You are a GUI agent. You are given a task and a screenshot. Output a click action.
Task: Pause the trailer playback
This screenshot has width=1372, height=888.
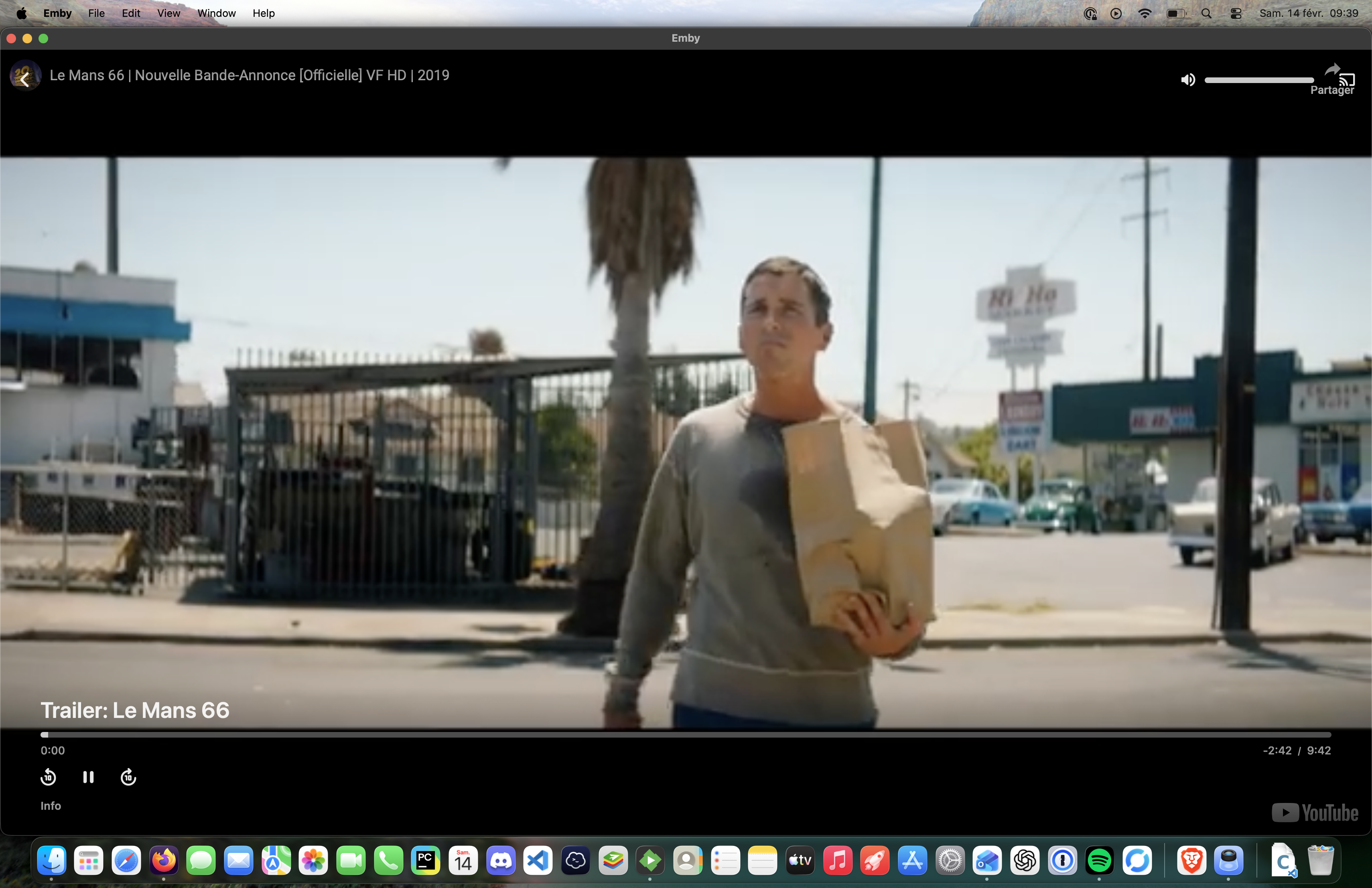point(88,777)
